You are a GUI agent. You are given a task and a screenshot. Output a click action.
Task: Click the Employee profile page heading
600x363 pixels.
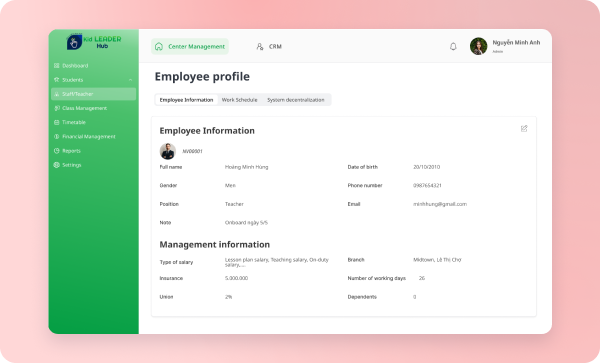202,77
